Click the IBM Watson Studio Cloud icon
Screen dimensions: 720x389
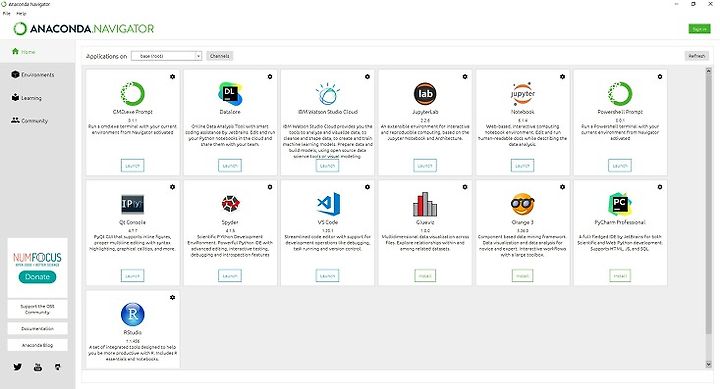(327, 94)
